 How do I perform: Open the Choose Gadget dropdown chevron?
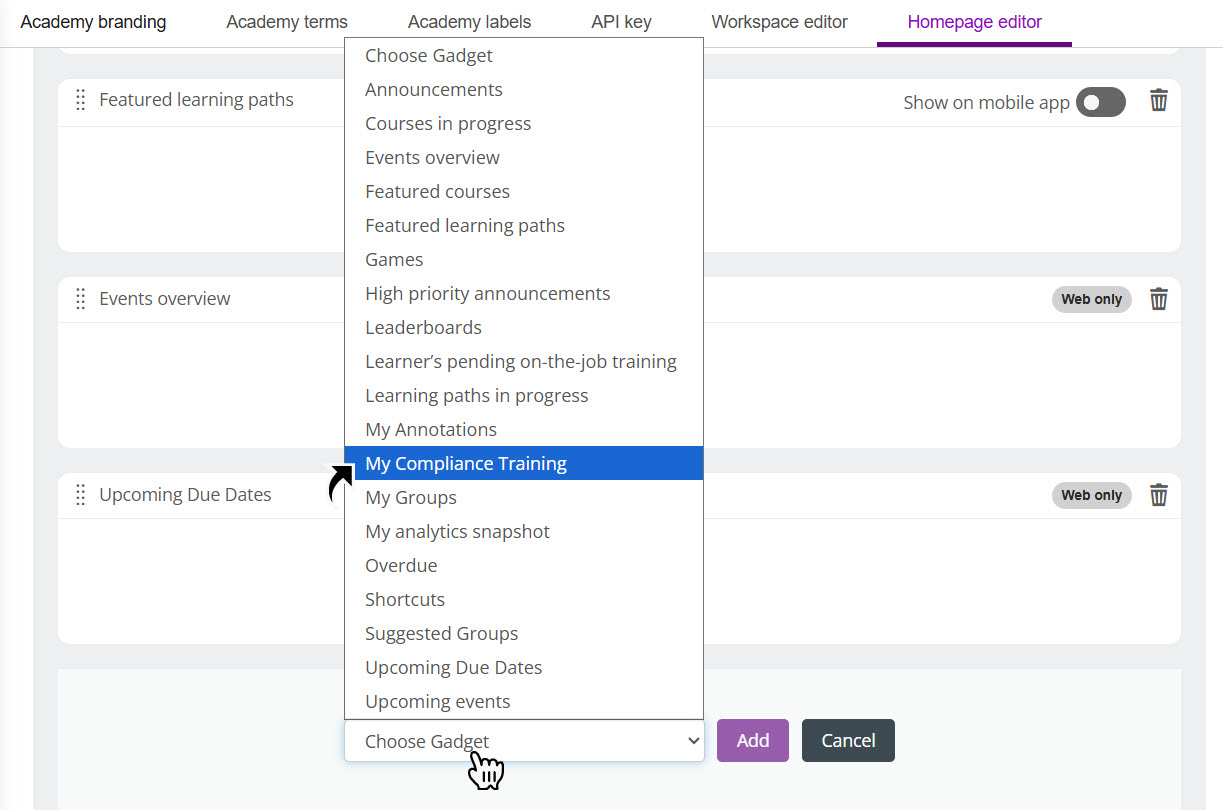tap(693, 740)
